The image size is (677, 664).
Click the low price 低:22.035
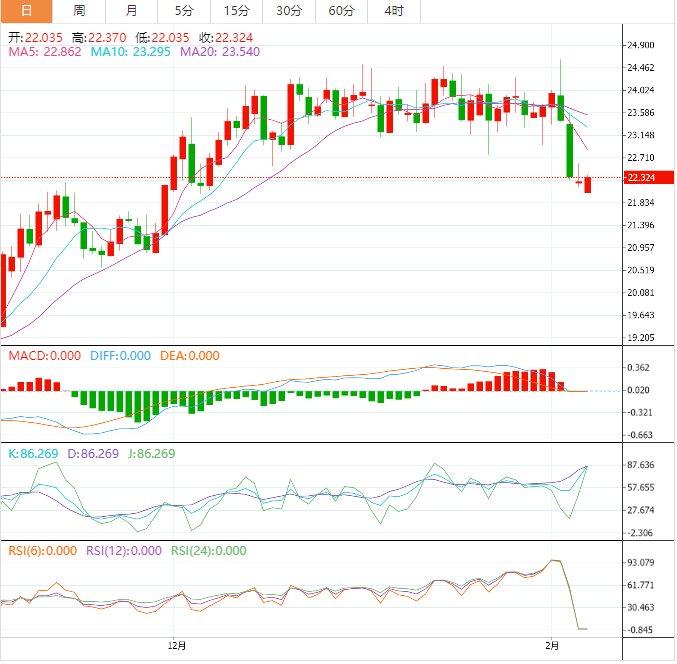click(162, 38)
